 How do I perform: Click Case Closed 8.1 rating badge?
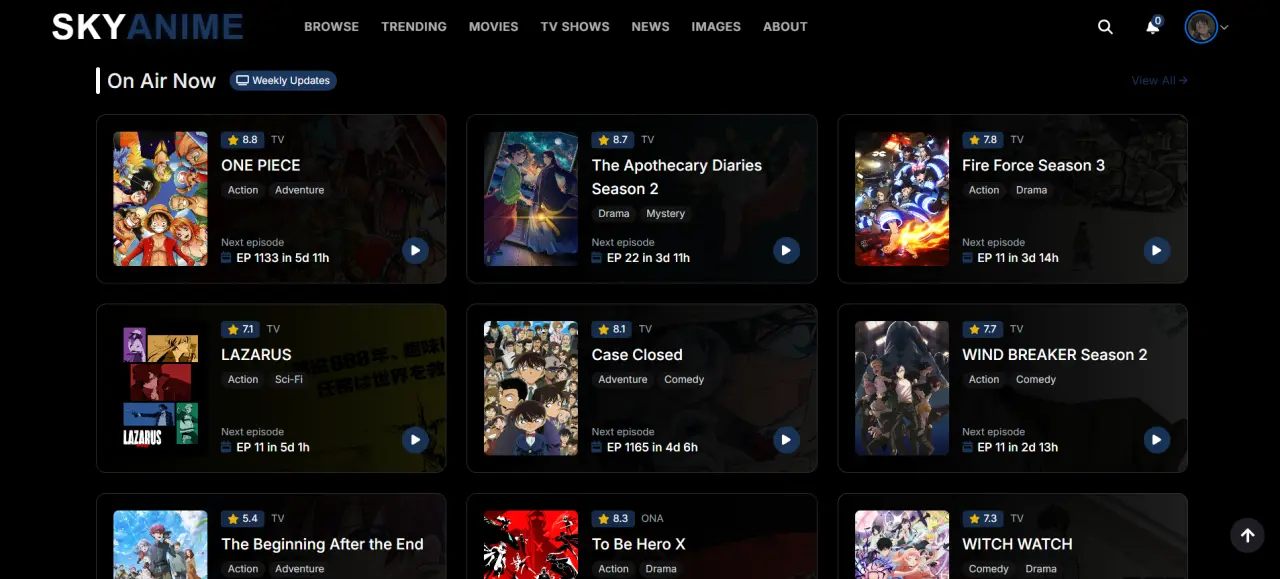tap(613, 329)
